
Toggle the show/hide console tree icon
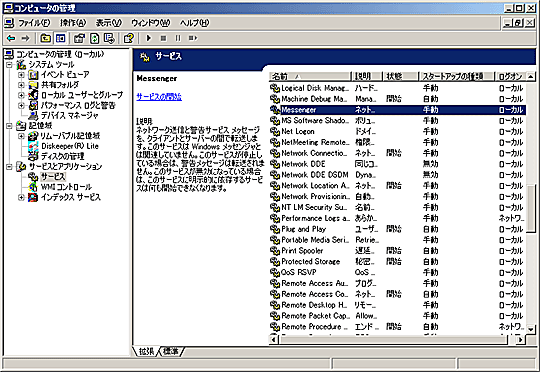61,38
